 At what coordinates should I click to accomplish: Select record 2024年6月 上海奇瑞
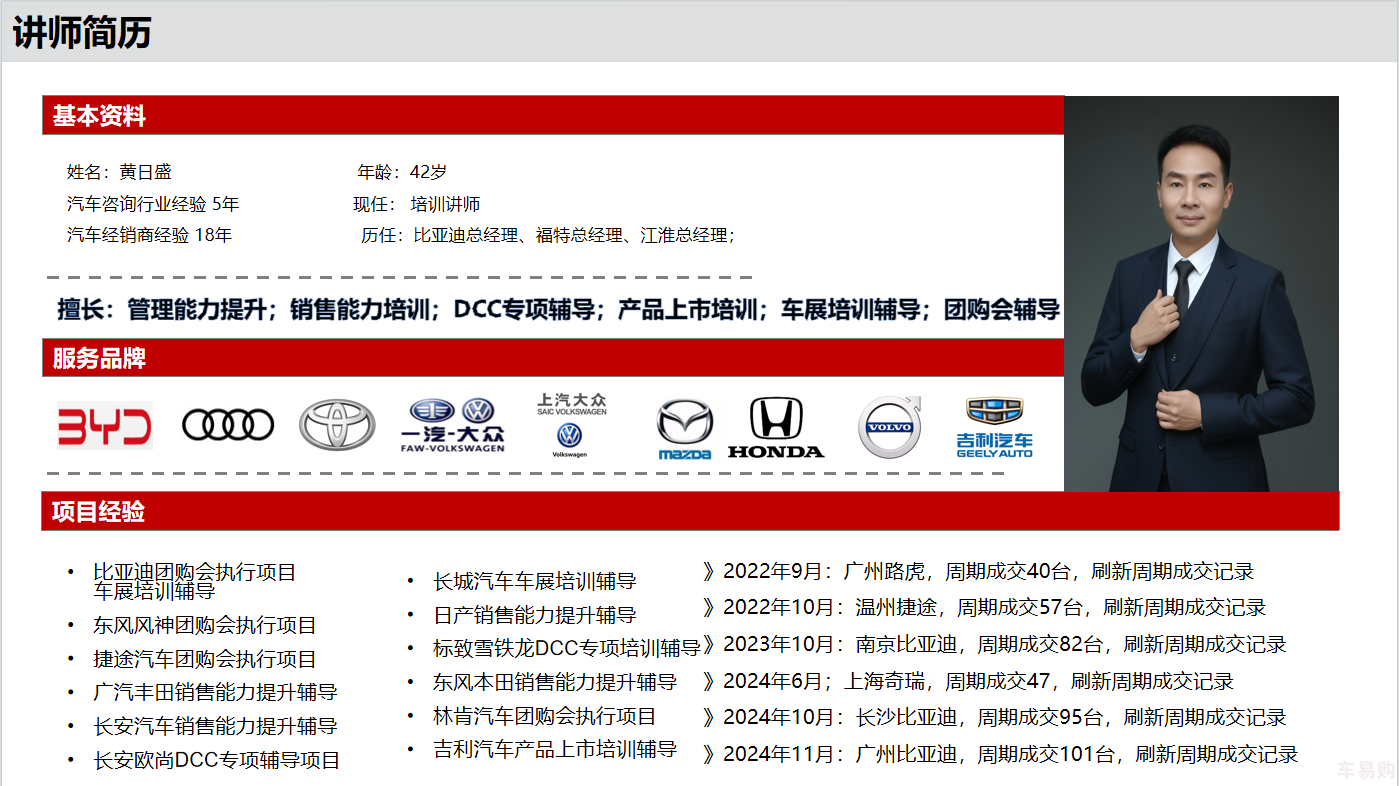click(968, 681)
